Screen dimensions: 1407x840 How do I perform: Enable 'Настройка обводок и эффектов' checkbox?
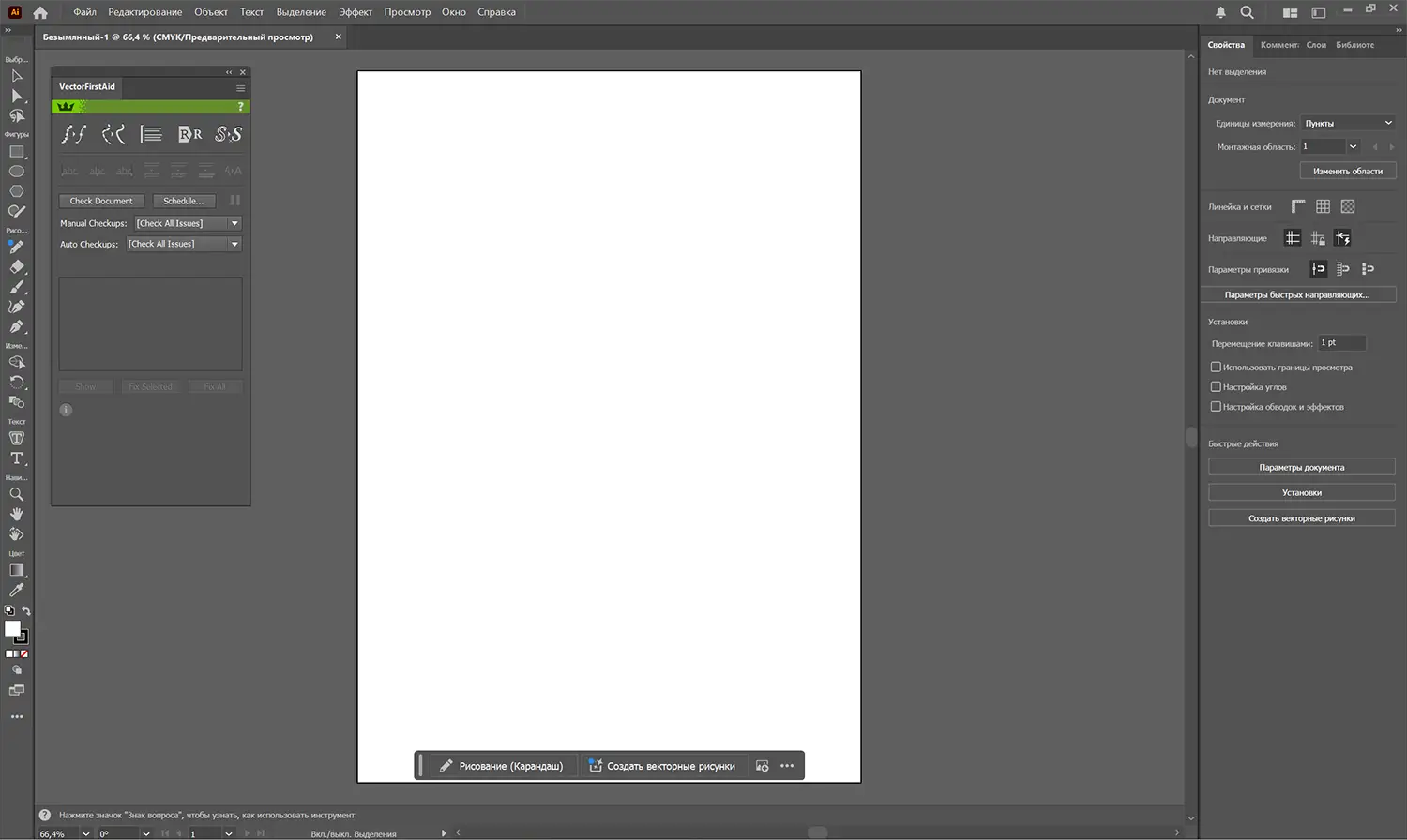click(x=1216, y=407)
